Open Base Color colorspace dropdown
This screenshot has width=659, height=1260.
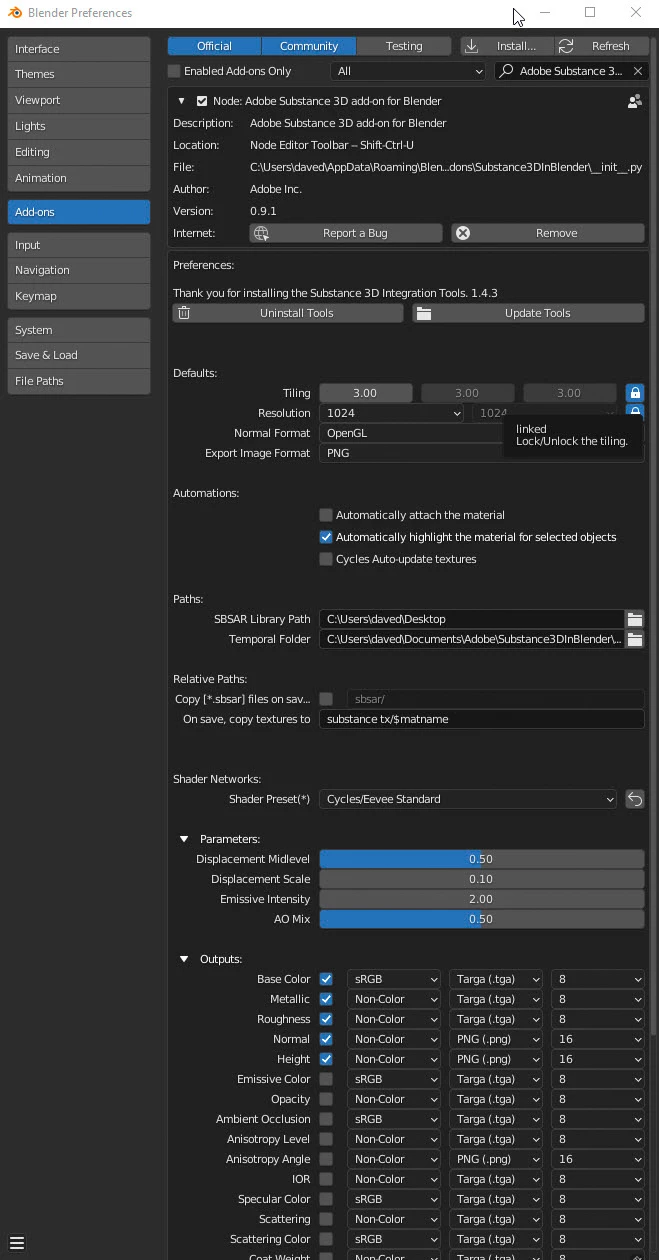(393, 979)
